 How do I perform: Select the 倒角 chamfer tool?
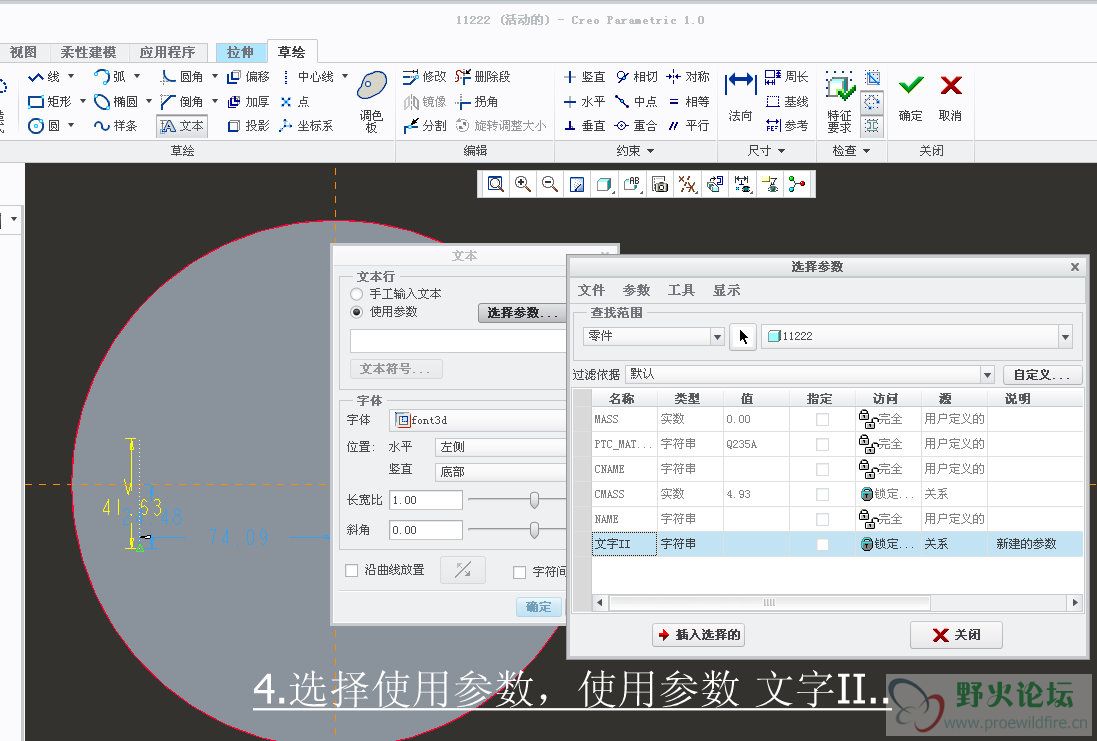click(182, 101)
